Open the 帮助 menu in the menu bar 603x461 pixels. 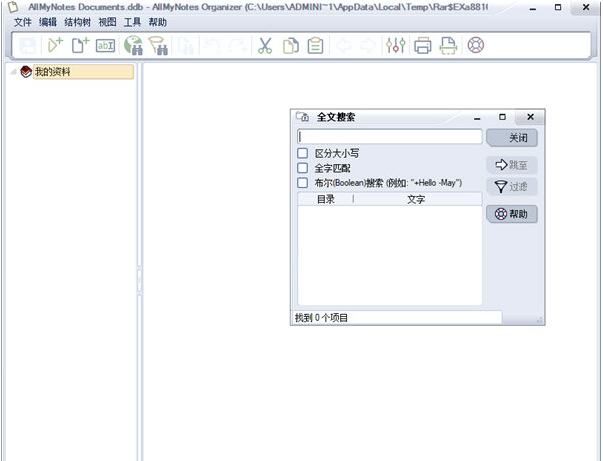click(158, 22)
